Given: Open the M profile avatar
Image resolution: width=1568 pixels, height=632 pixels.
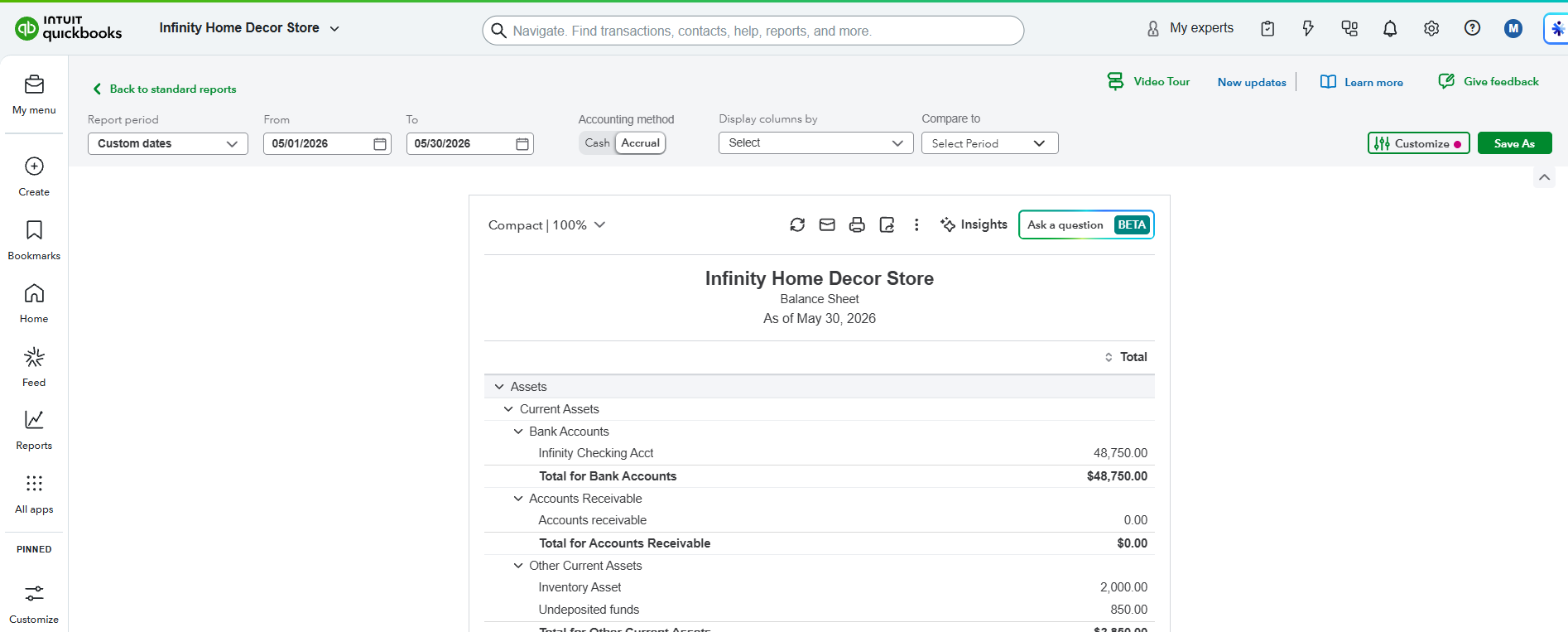Looking at the screenshot, I should click(1513, 28).
